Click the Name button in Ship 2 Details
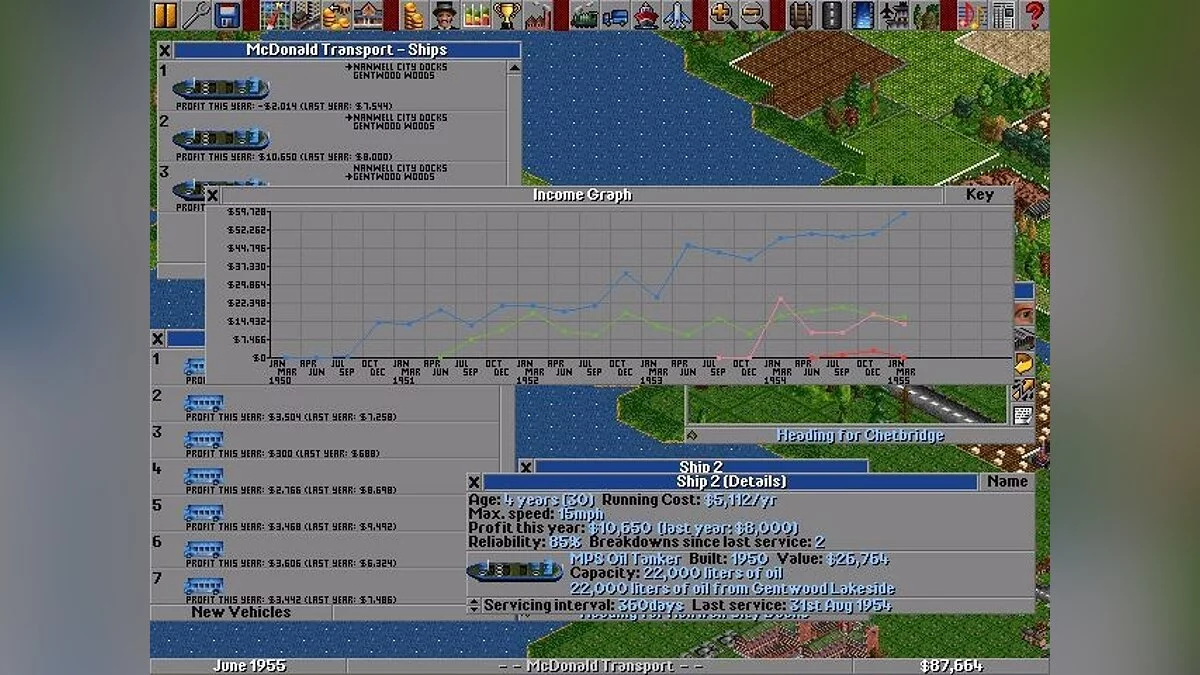This screenshot has width=1200, height=675. (1007, 482)
